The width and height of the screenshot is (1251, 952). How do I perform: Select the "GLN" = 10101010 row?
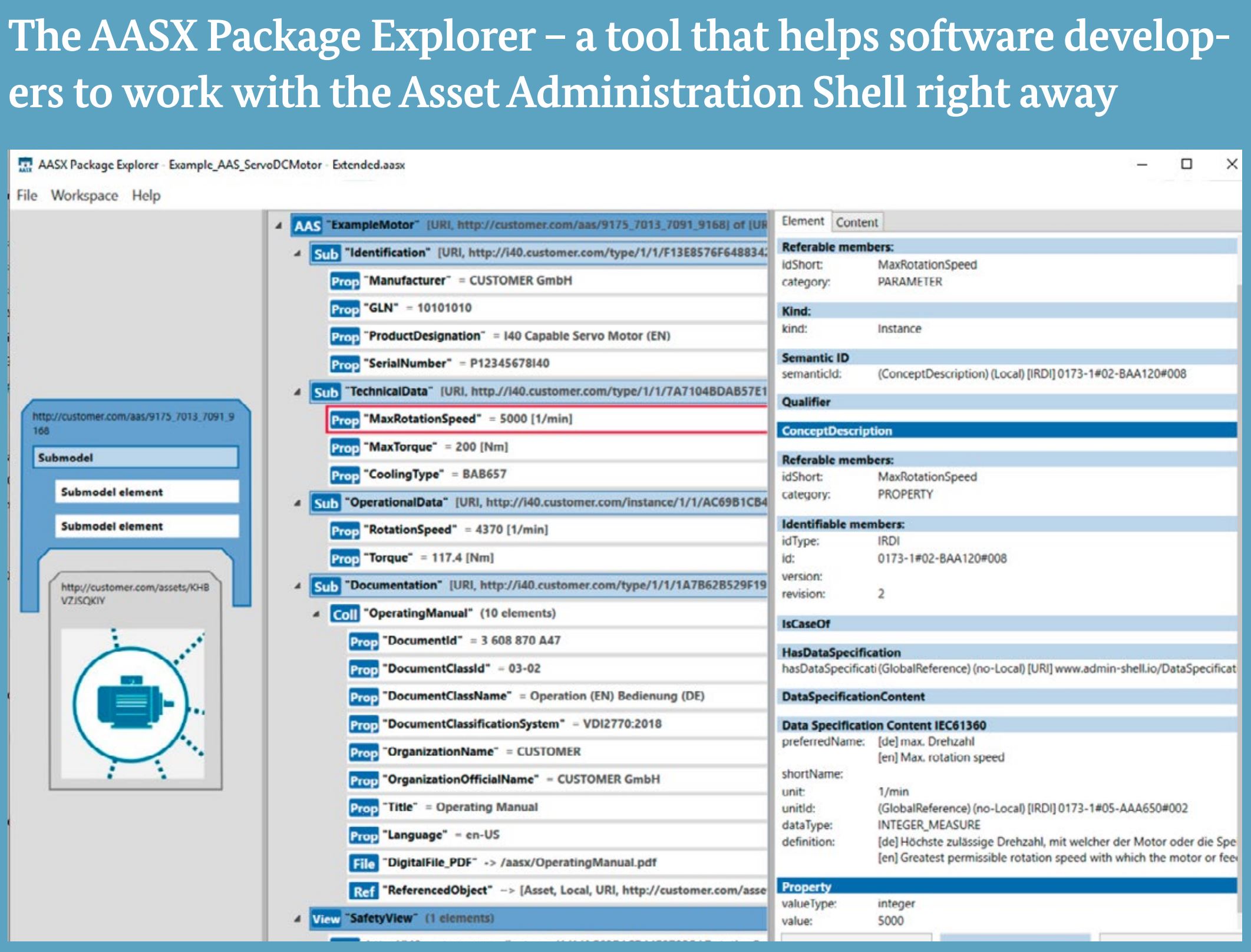[x=548, y=308]
